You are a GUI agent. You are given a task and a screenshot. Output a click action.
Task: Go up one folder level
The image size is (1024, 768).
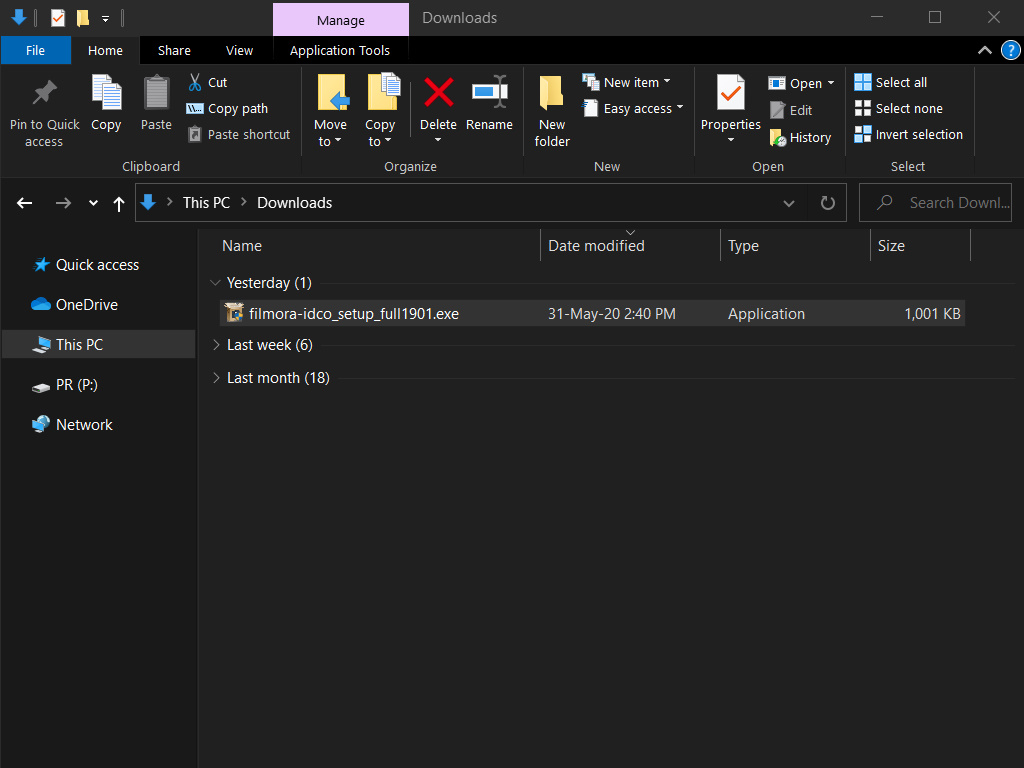[119, 204]
